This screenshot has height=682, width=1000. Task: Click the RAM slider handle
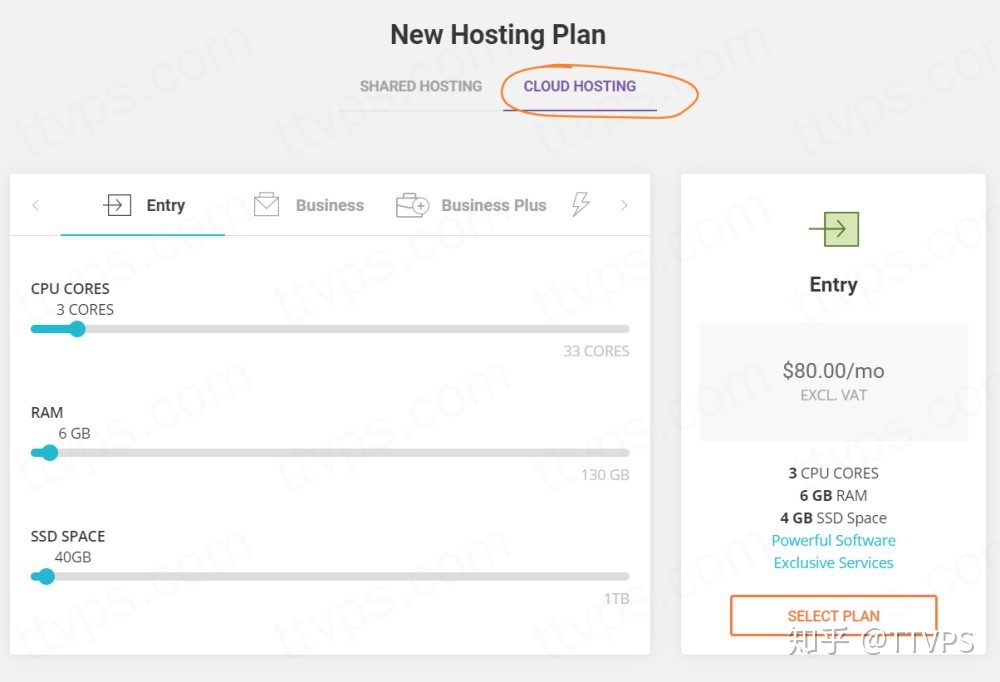pyautogui.click(x=49, y=452)
